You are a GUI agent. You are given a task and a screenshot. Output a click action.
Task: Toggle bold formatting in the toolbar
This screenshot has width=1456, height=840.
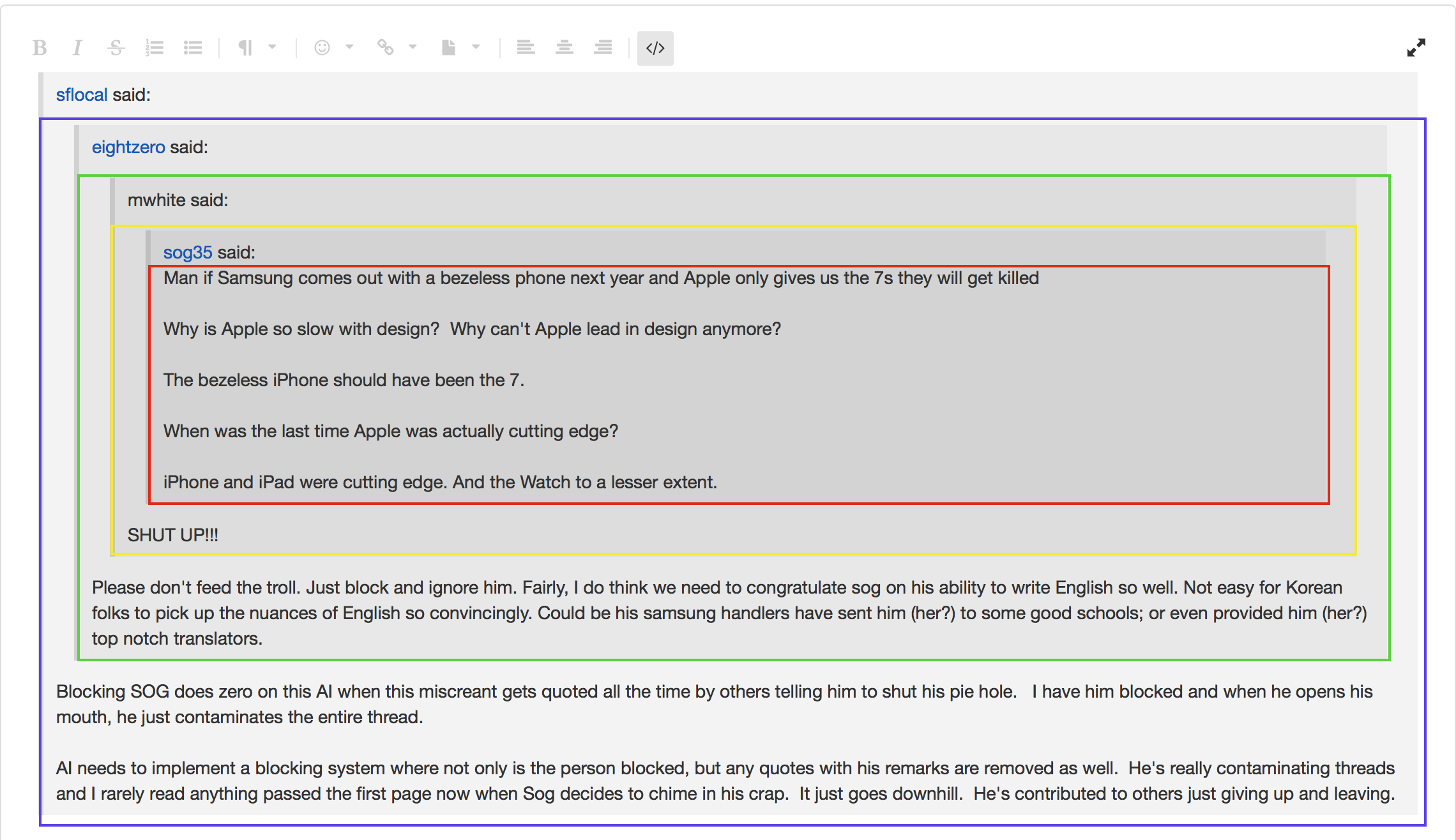tap(40, 48)
